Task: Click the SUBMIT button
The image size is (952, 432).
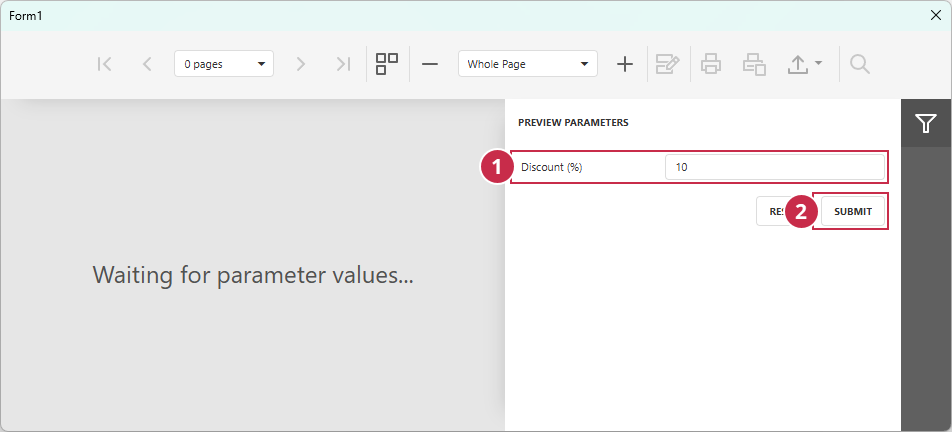Action: click(852, 211)
